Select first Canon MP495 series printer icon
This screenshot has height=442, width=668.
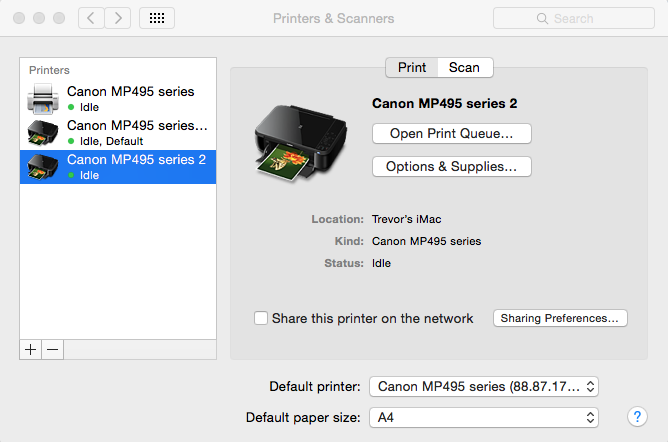[42, 98]
